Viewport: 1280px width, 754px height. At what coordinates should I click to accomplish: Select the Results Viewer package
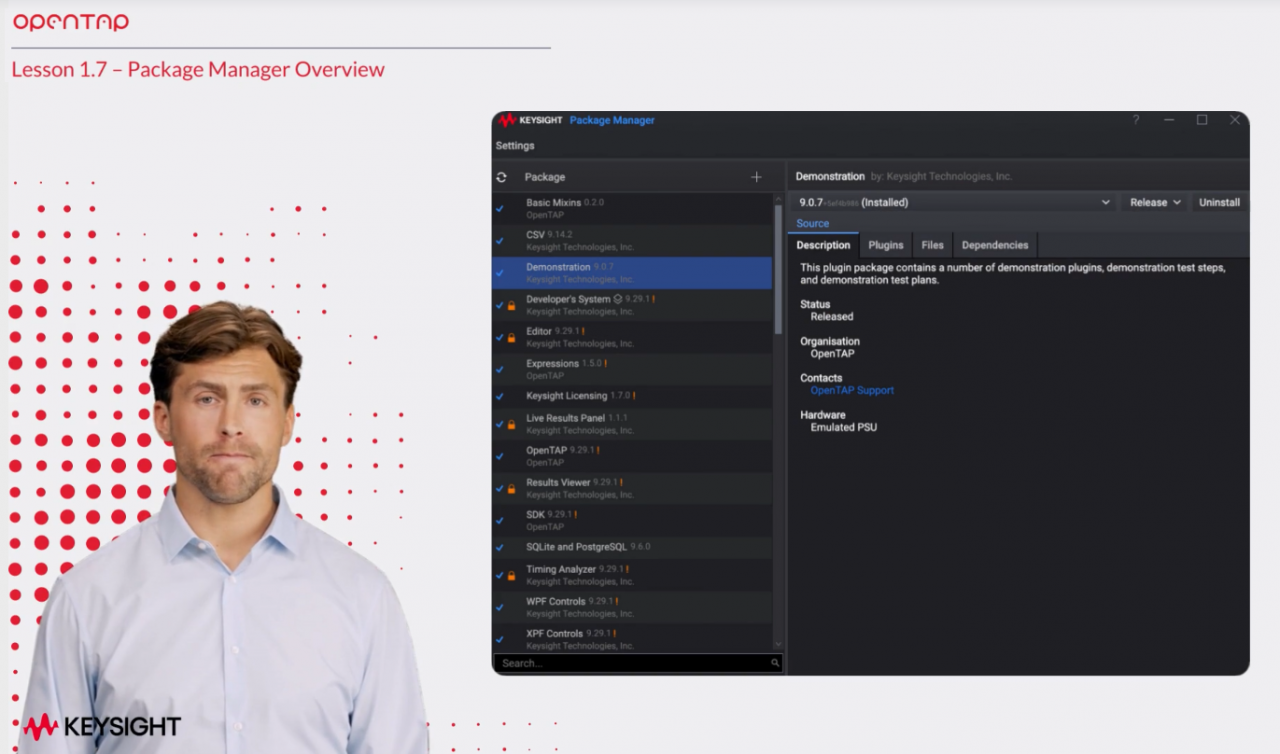[x=632, y=488]
